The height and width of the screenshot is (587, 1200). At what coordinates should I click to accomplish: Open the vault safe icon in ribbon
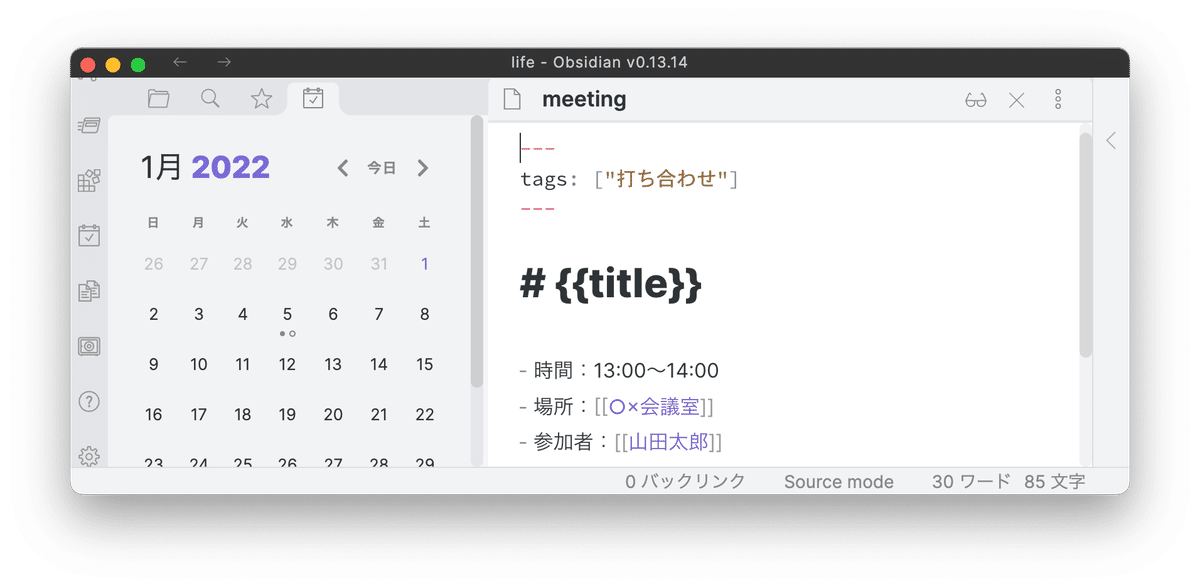[89, 346]
